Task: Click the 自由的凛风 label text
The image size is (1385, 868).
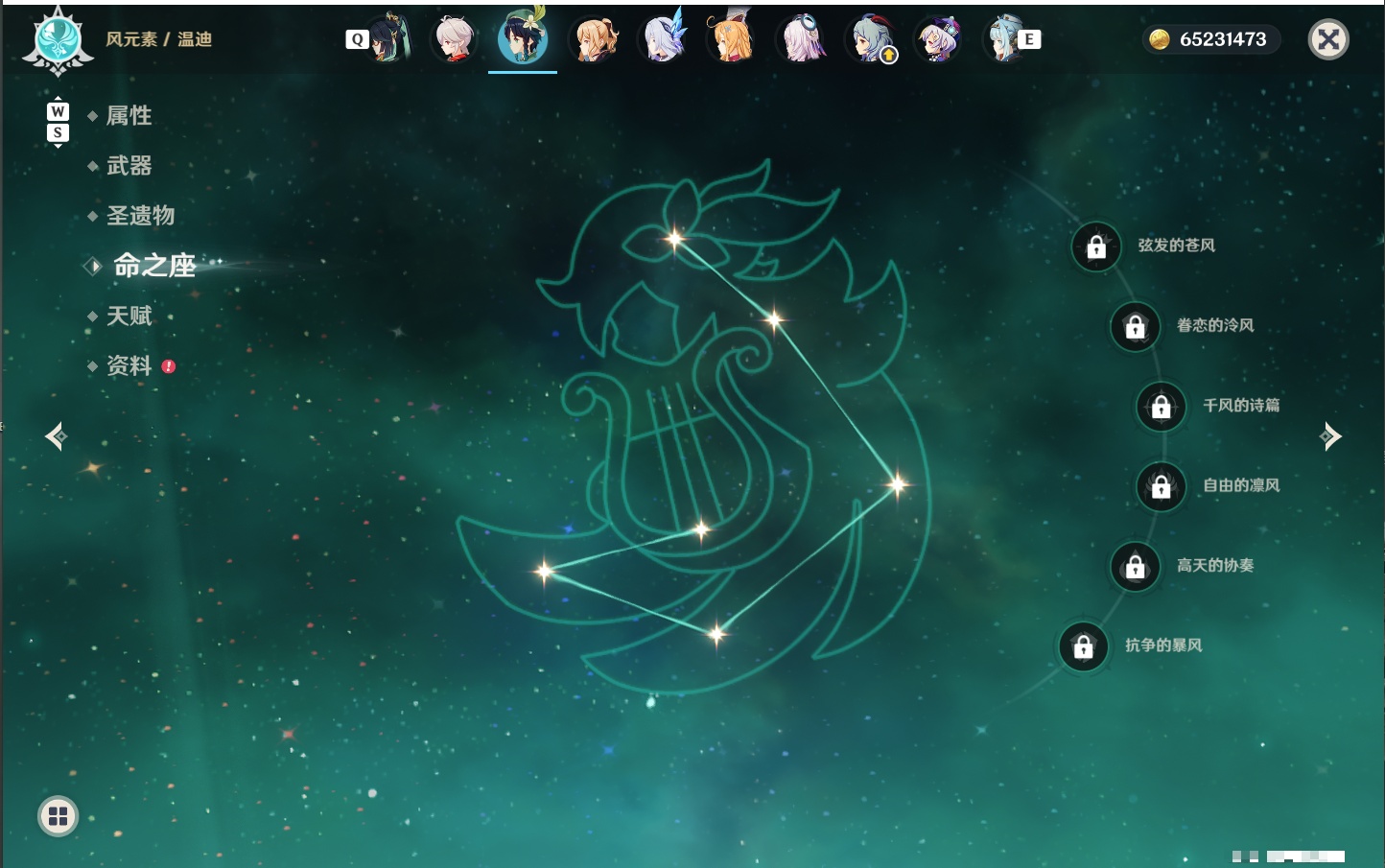Action: point(1241,485)
